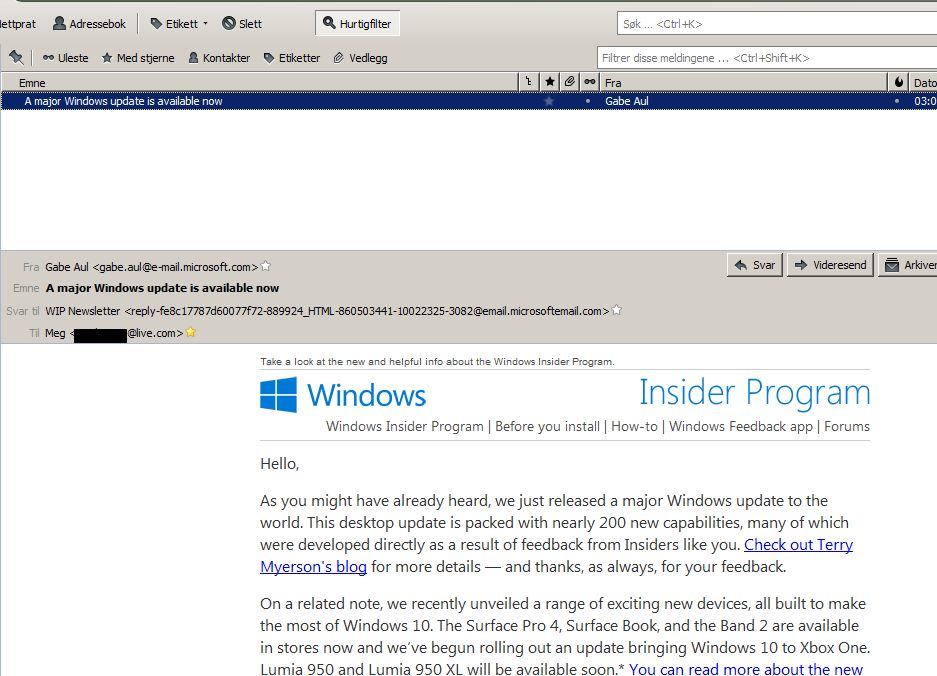Click yellow star next to live.com recipient

click(x=191, y=332)
